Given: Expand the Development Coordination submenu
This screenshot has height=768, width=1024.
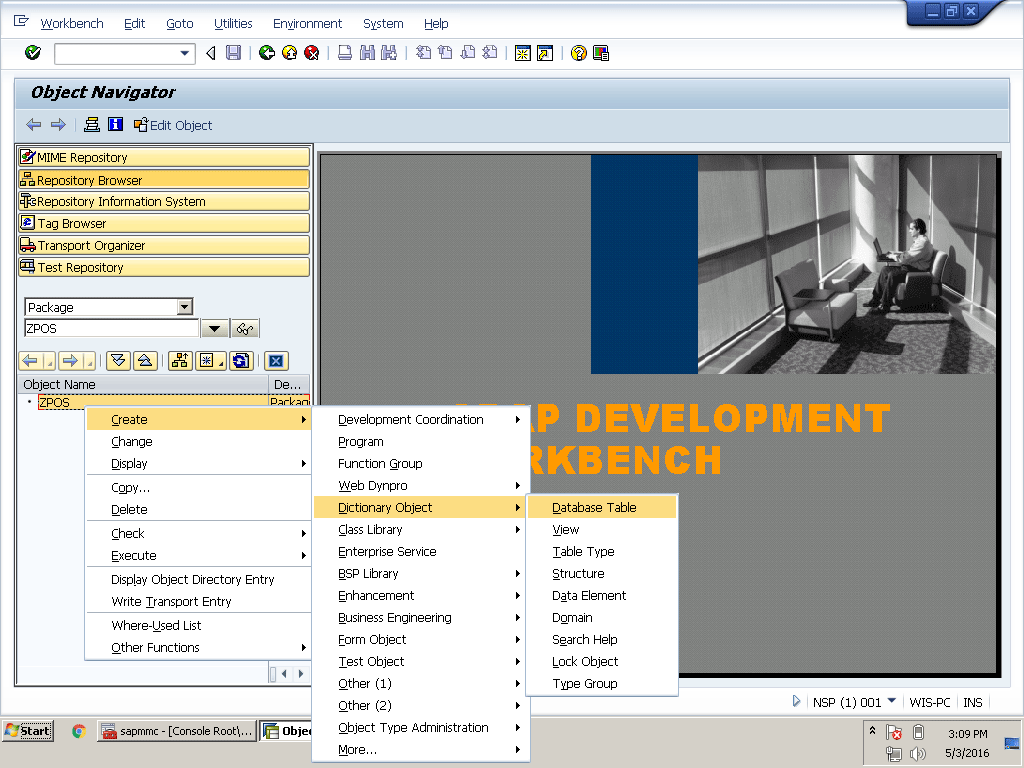Looking at the screenshot, I should [517, 419].
